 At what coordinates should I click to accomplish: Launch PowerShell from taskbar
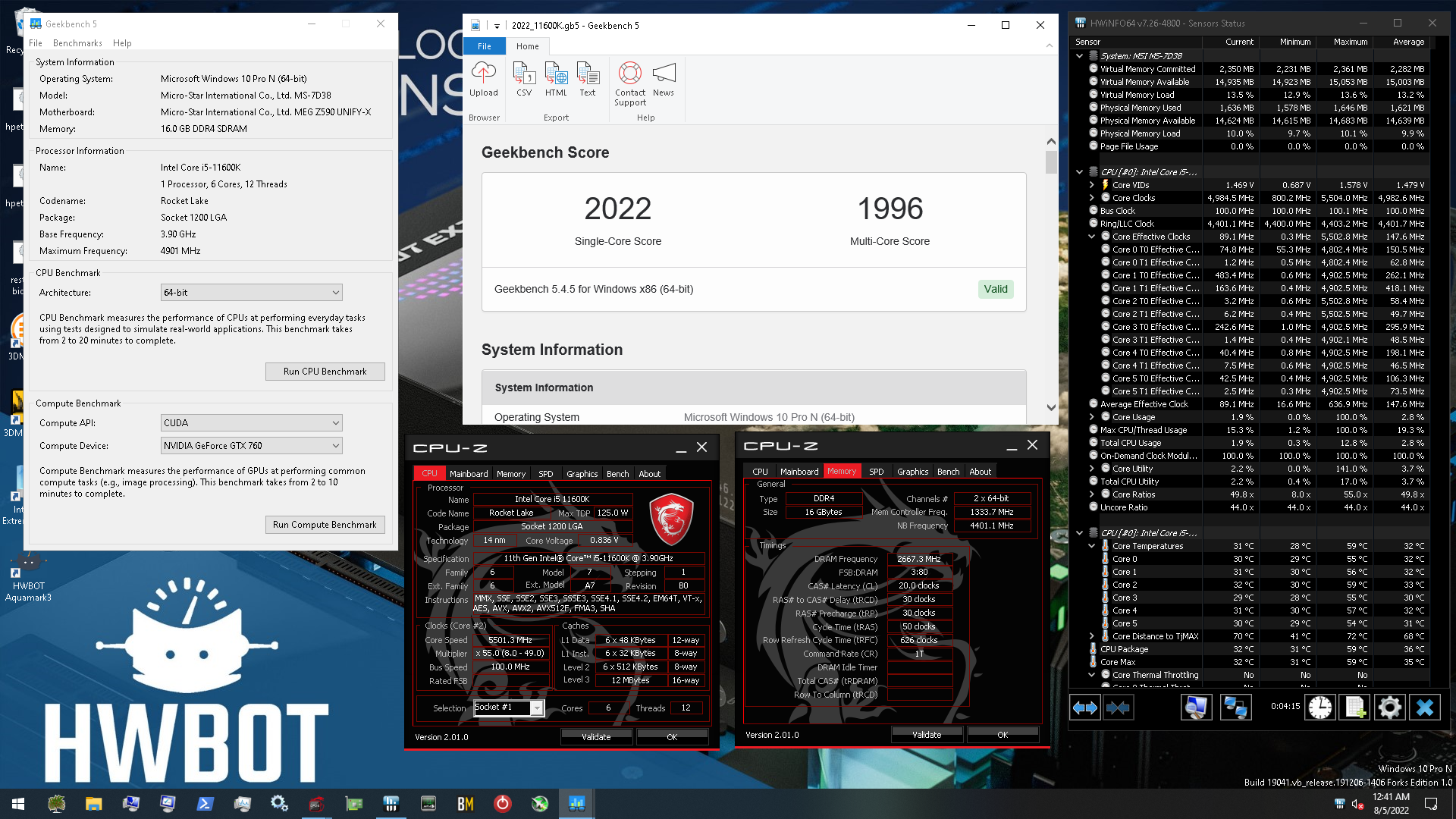pyautogui.click(x=205, y=804)
